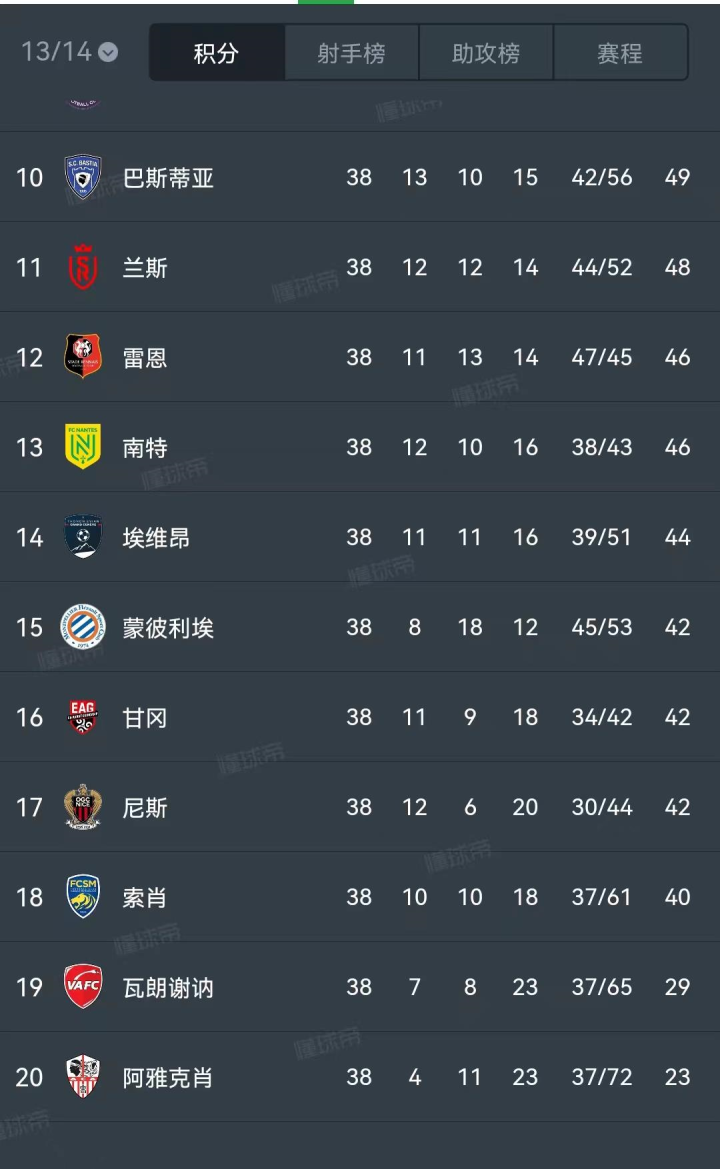Click the 瓦朗谢讷 team name
The width and height of the screenshot is (720, 1169).
tap(168, 988)
